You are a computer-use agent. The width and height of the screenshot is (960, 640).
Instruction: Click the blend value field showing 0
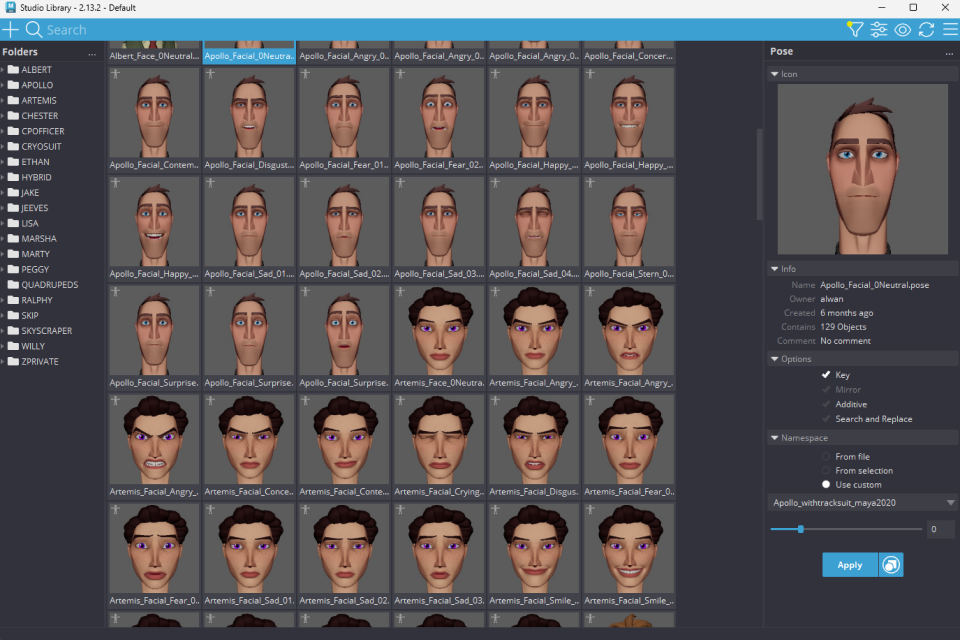click(x=940, y=529)
